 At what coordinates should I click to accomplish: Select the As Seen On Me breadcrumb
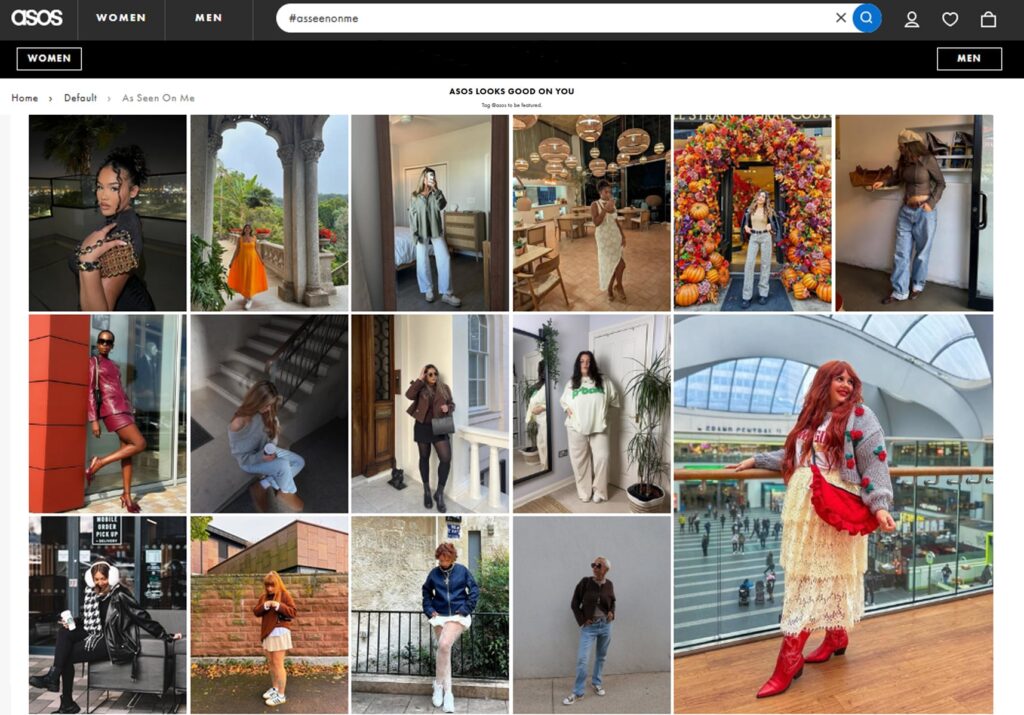[157, 98]
